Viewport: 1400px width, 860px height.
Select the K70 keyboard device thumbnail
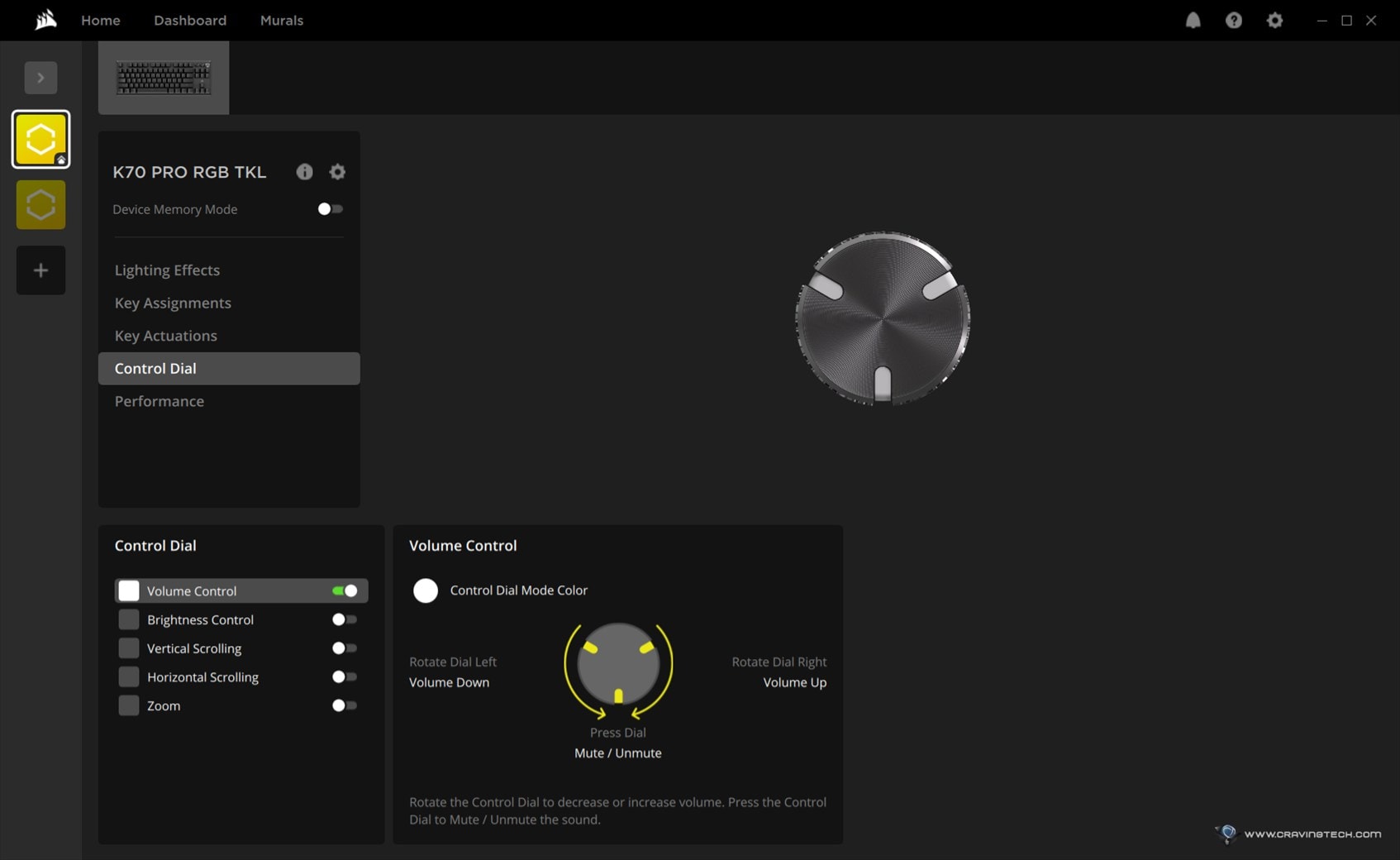pyautogui.click(x=164, y=78)
